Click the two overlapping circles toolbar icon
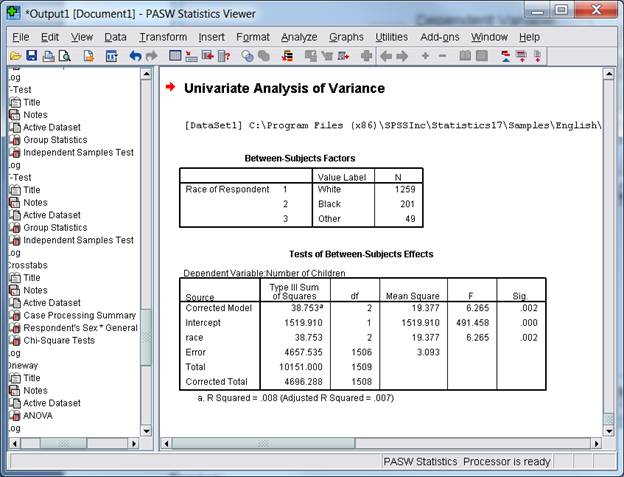Viewport: 624px width, 477px height. 247,56
